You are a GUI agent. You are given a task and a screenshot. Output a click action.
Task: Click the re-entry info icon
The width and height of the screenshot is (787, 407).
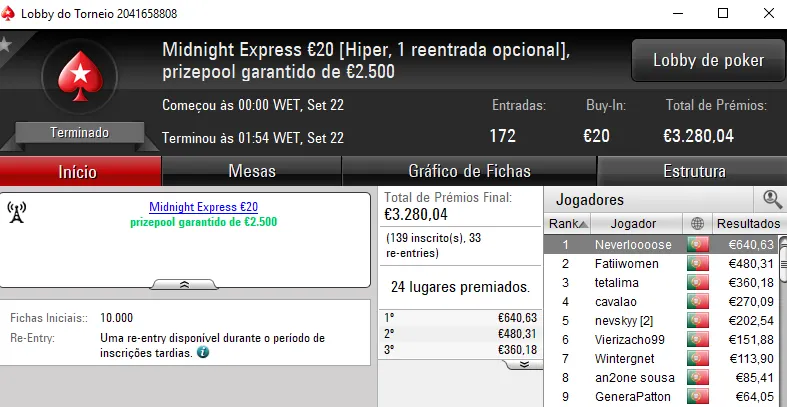point(203,353)
